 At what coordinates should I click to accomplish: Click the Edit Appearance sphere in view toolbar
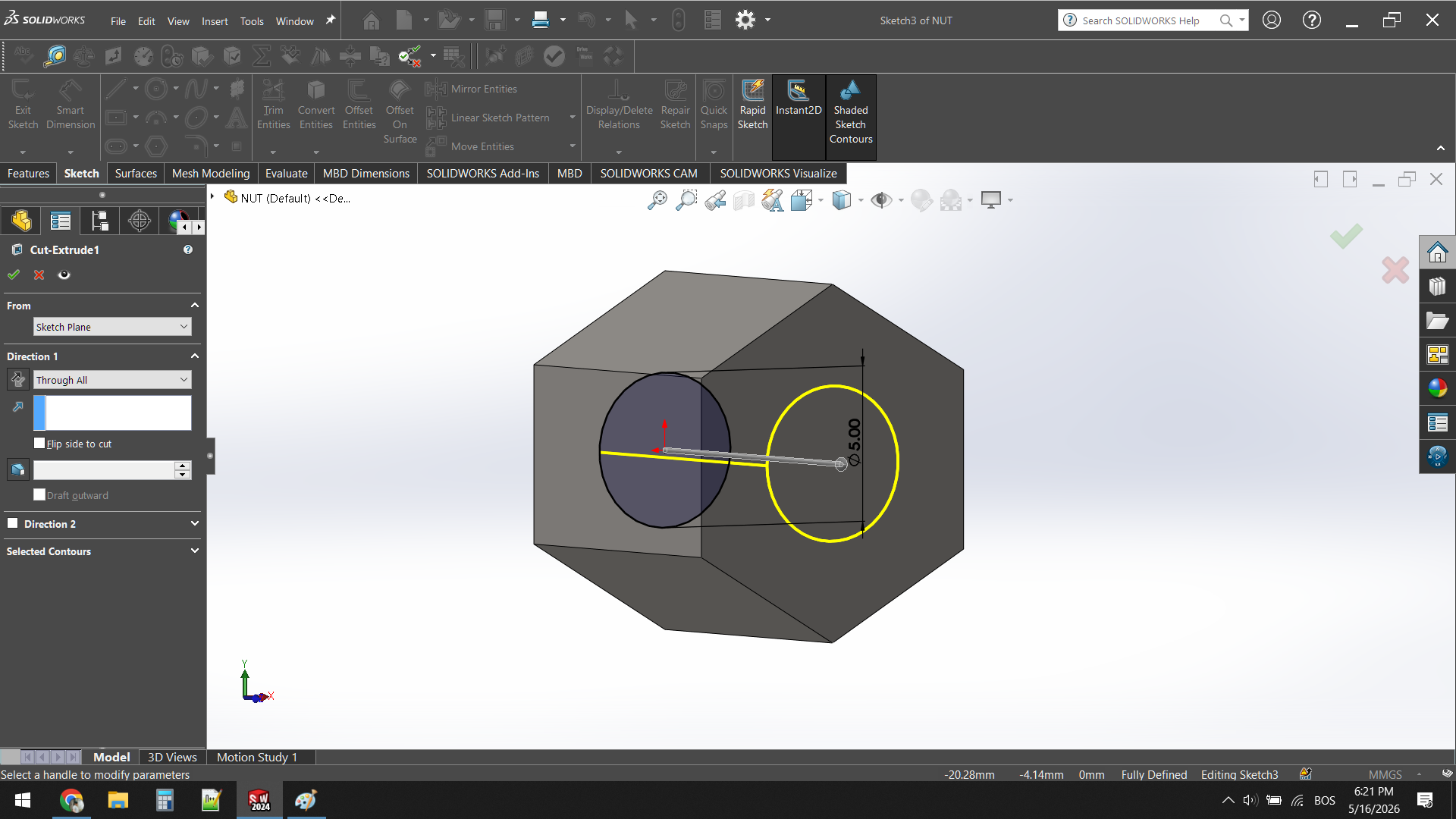coord(921,200)
